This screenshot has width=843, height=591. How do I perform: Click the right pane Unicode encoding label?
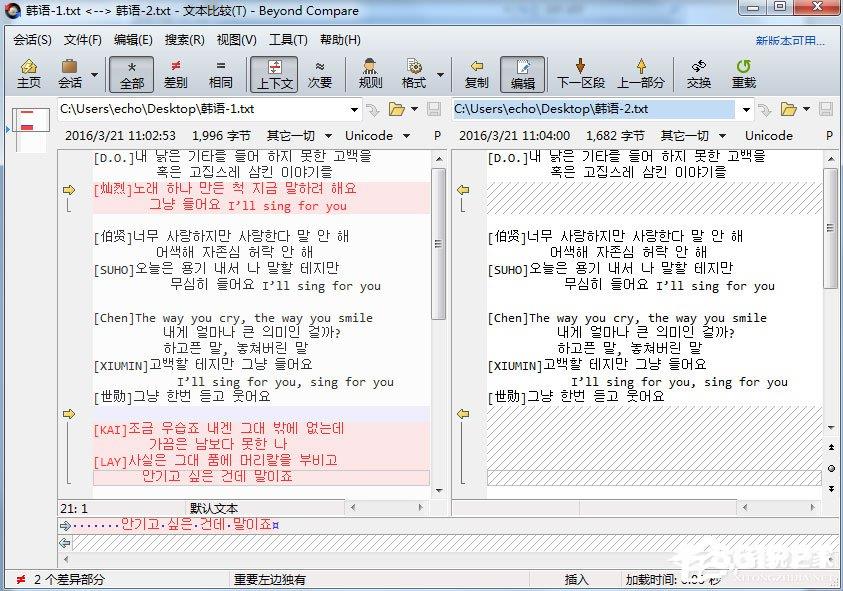point(769,136)
